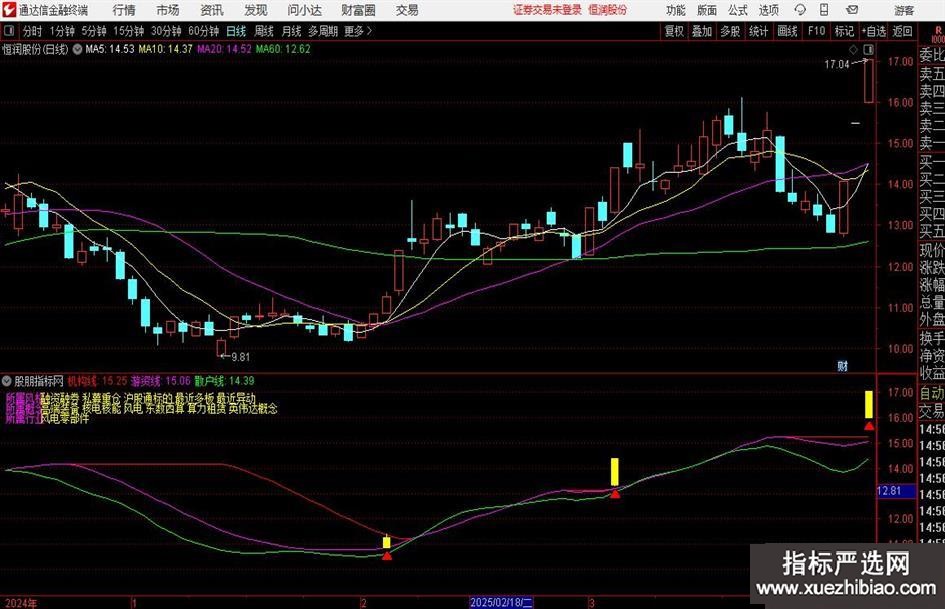This screenshot has width=945, height=609.
Task: Click the 游资线 15.06 indicator value
Action: [161, 381]
